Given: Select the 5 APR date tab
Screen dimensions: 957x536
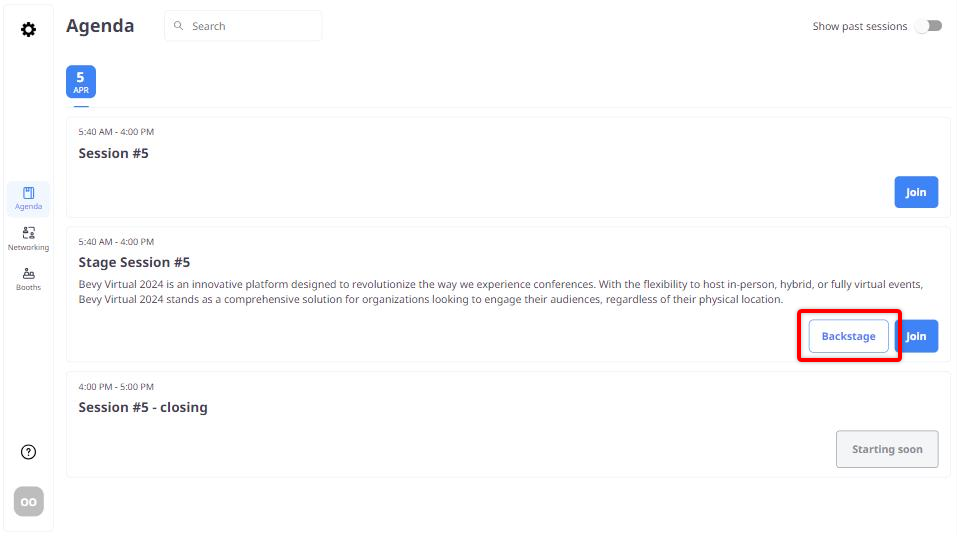Looking at the screenshot, I should [x=81, y=82].
